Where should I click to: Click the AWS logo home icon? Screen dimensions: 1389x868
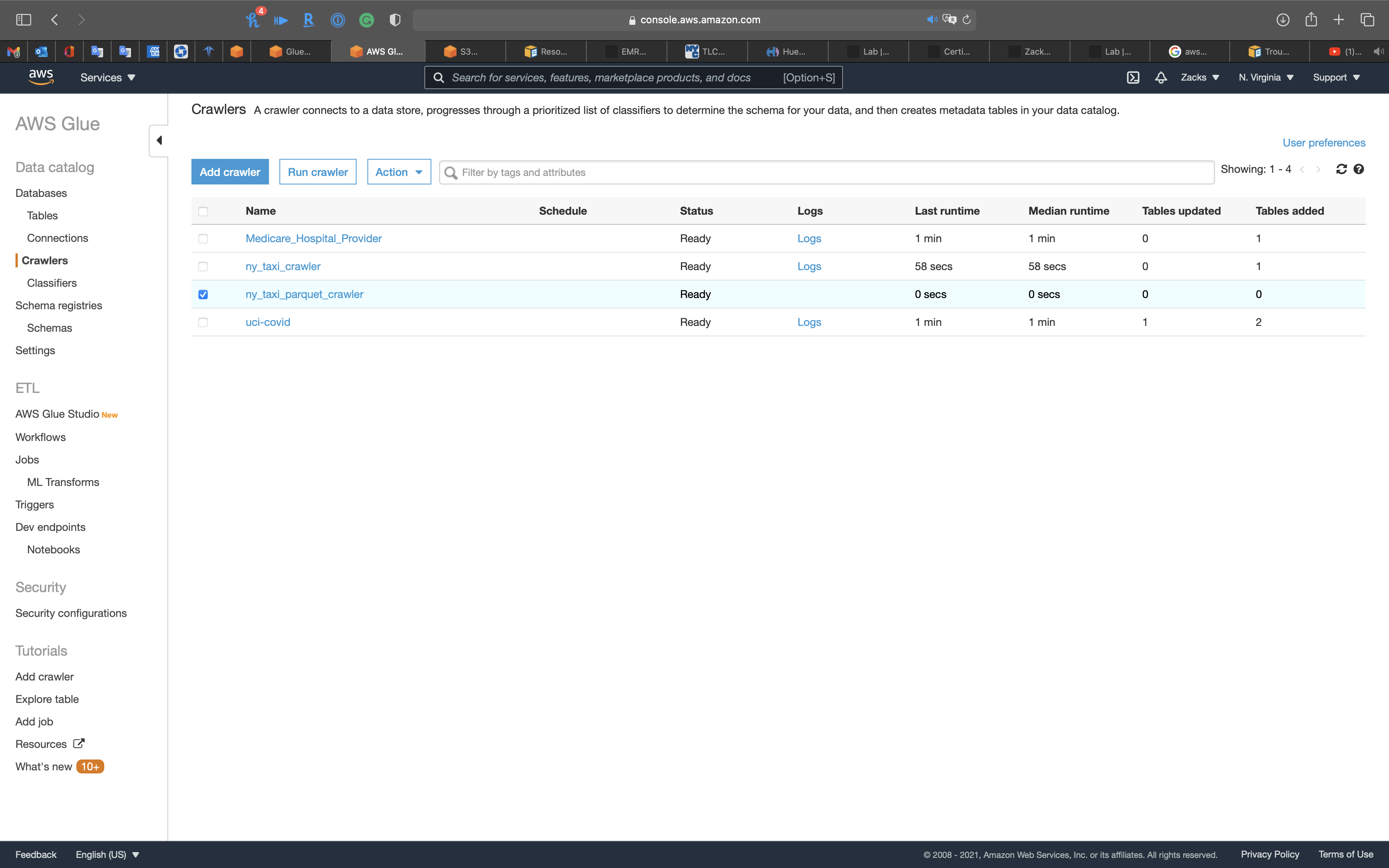[x=41, y=77]
